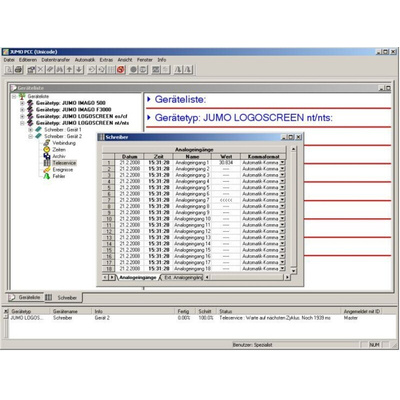This screenshot has height=400, width=400.
Task: Click row header number 5 in table
Action: point(109,188)
